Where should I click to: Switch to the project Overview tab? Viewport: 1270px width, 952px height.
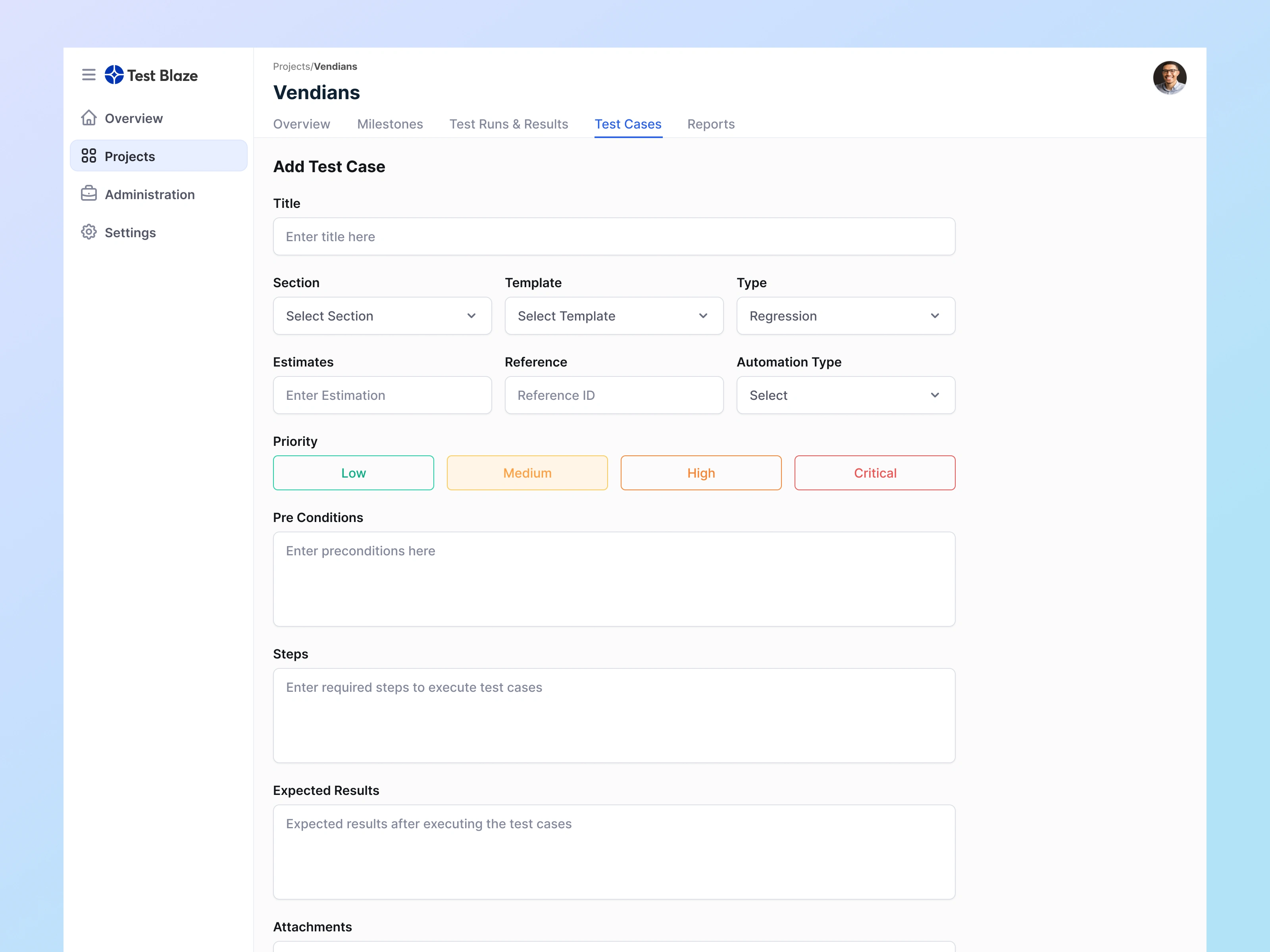pyautogui.click(x=301, y=124)
